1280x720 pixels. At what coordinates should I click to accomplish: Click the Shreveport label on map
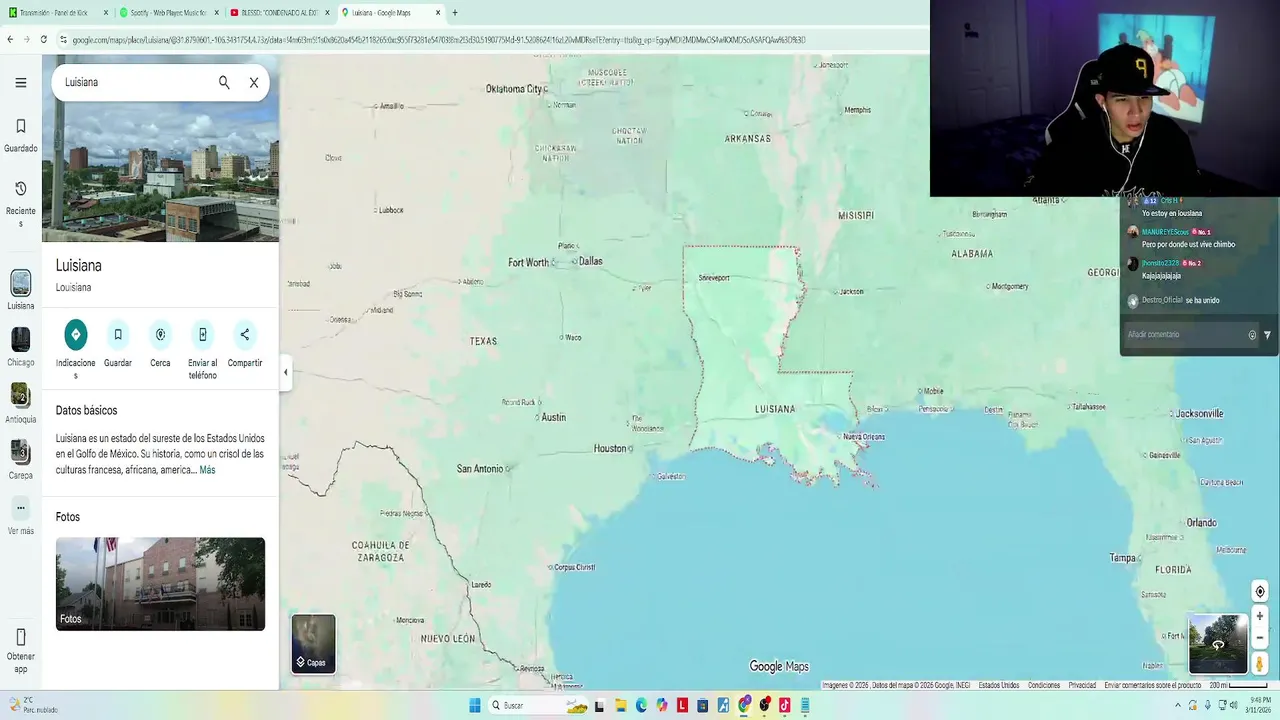click(714, 278)
